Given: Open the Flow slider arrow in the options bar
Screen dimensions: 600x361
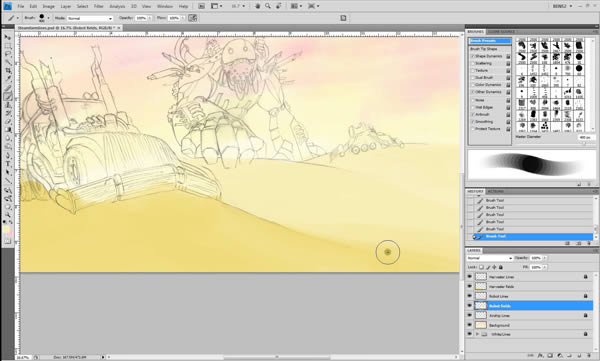Looking at the screenshot, I should point(182,18).
